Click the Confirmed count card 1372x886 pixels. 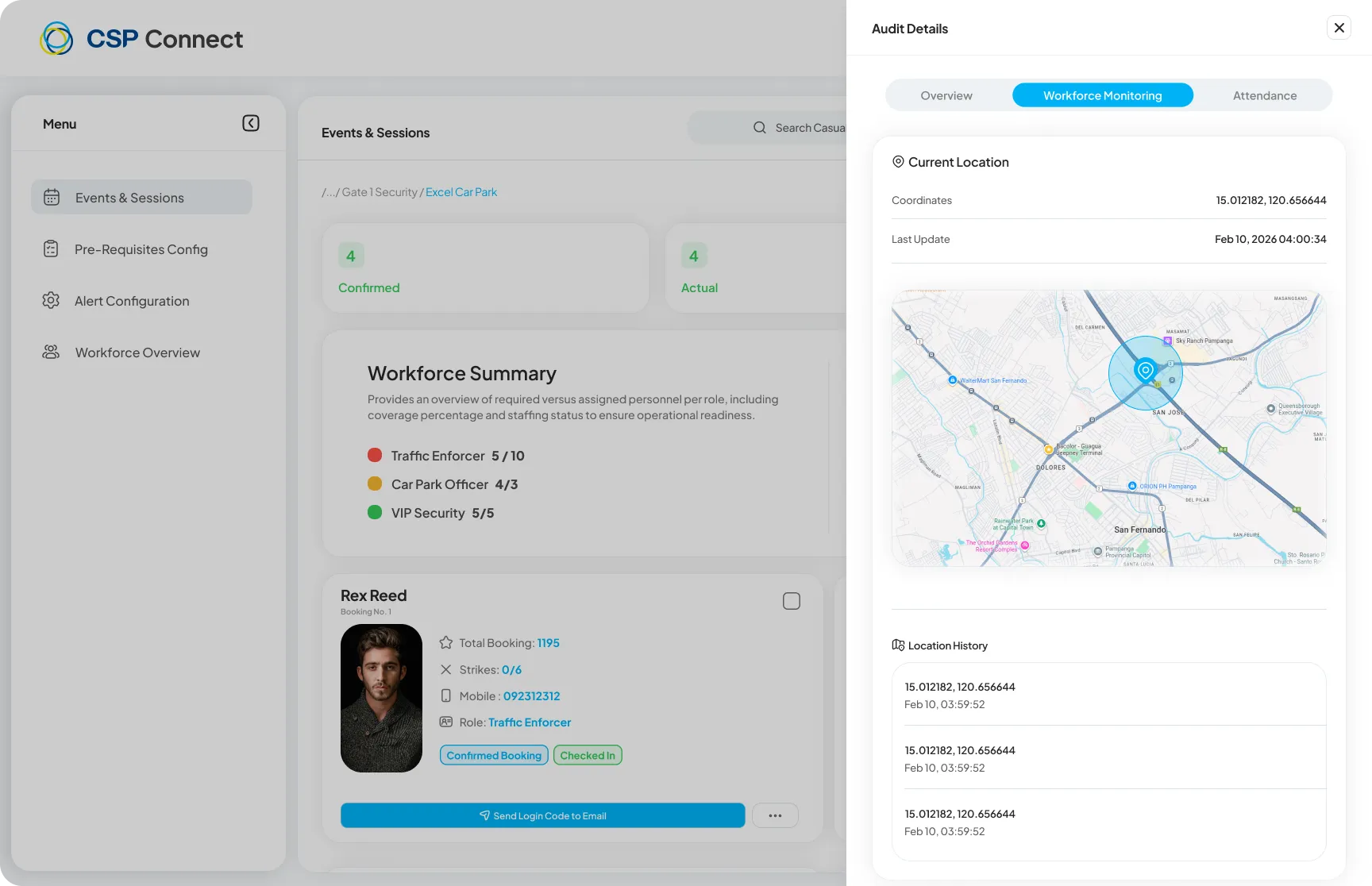click(486, 268)
